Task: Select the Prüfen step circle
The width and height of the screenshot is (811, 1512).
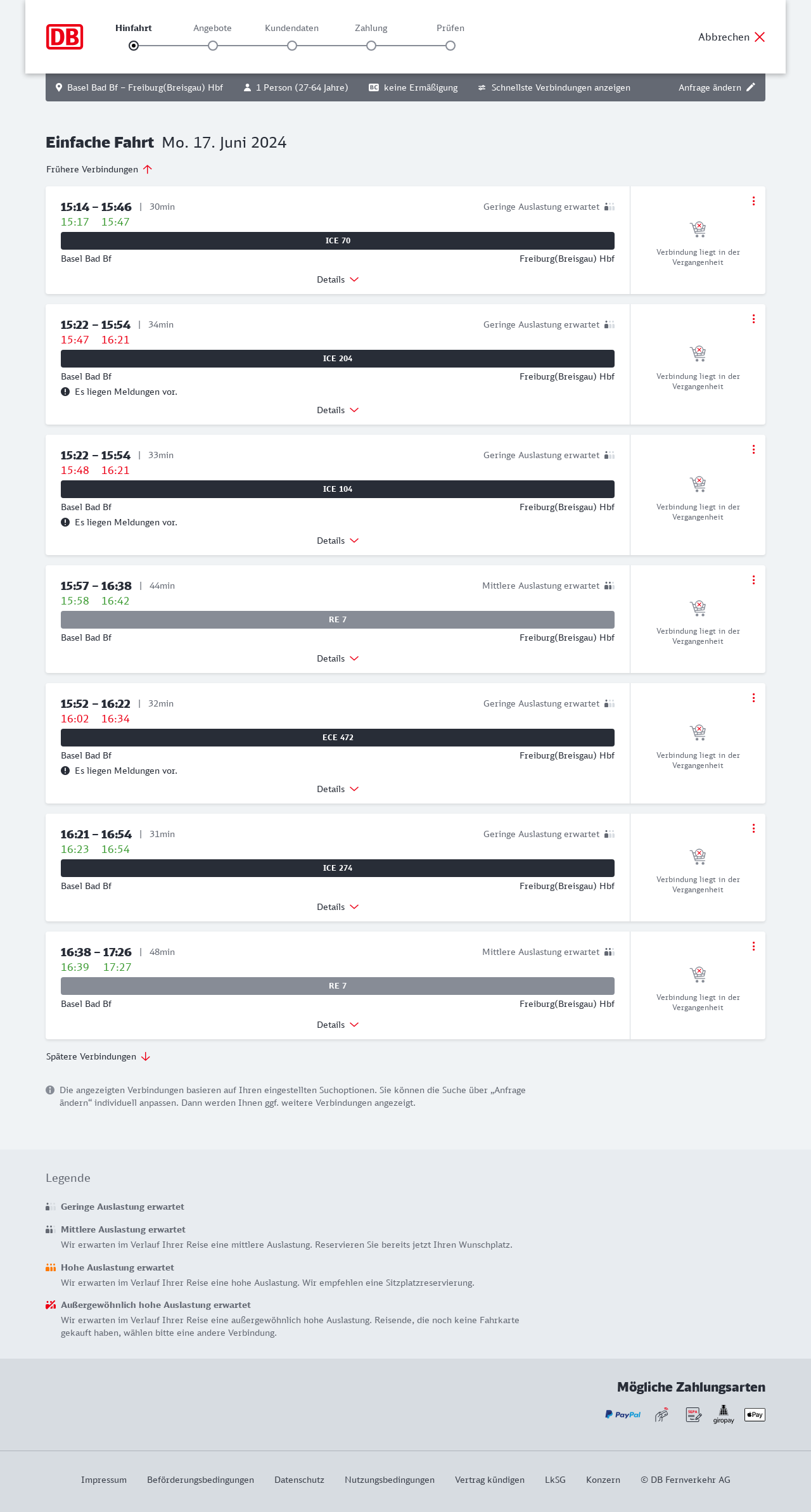Action: tap(450, 46)
